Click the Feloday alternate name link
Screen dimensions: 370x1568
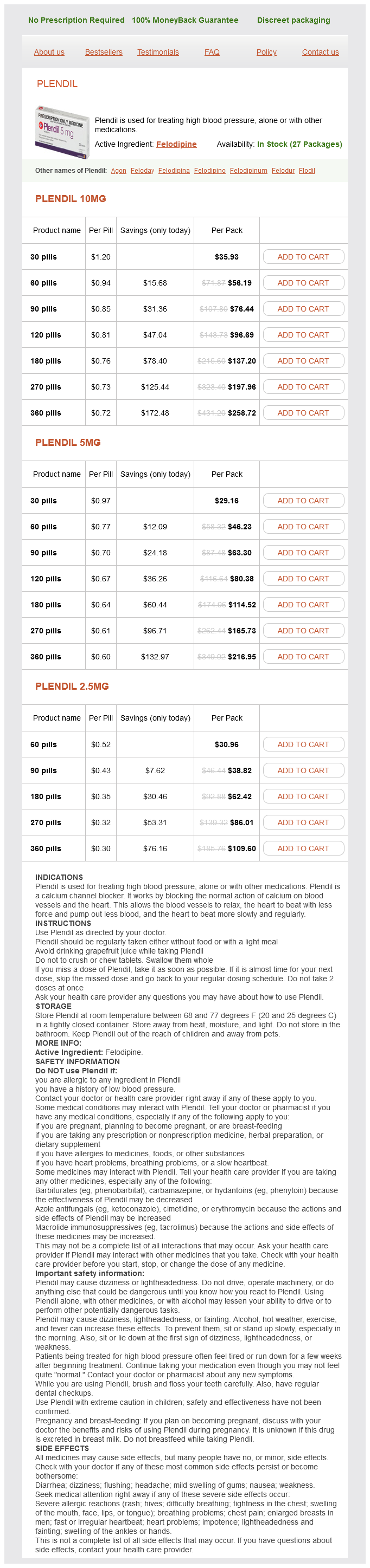coord(142,171)
